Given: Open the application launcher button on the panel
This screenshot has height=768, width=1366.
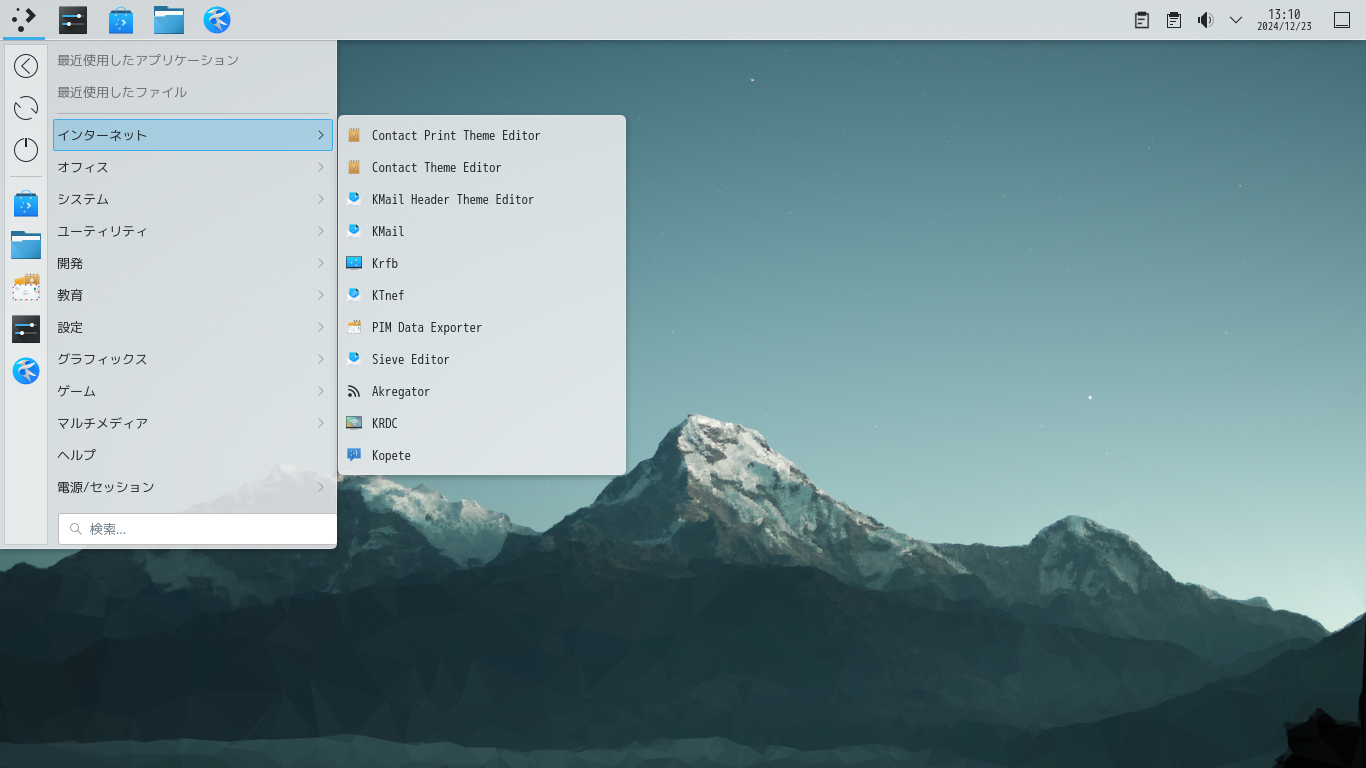Looking at the screenshot, I should [24, 19].
